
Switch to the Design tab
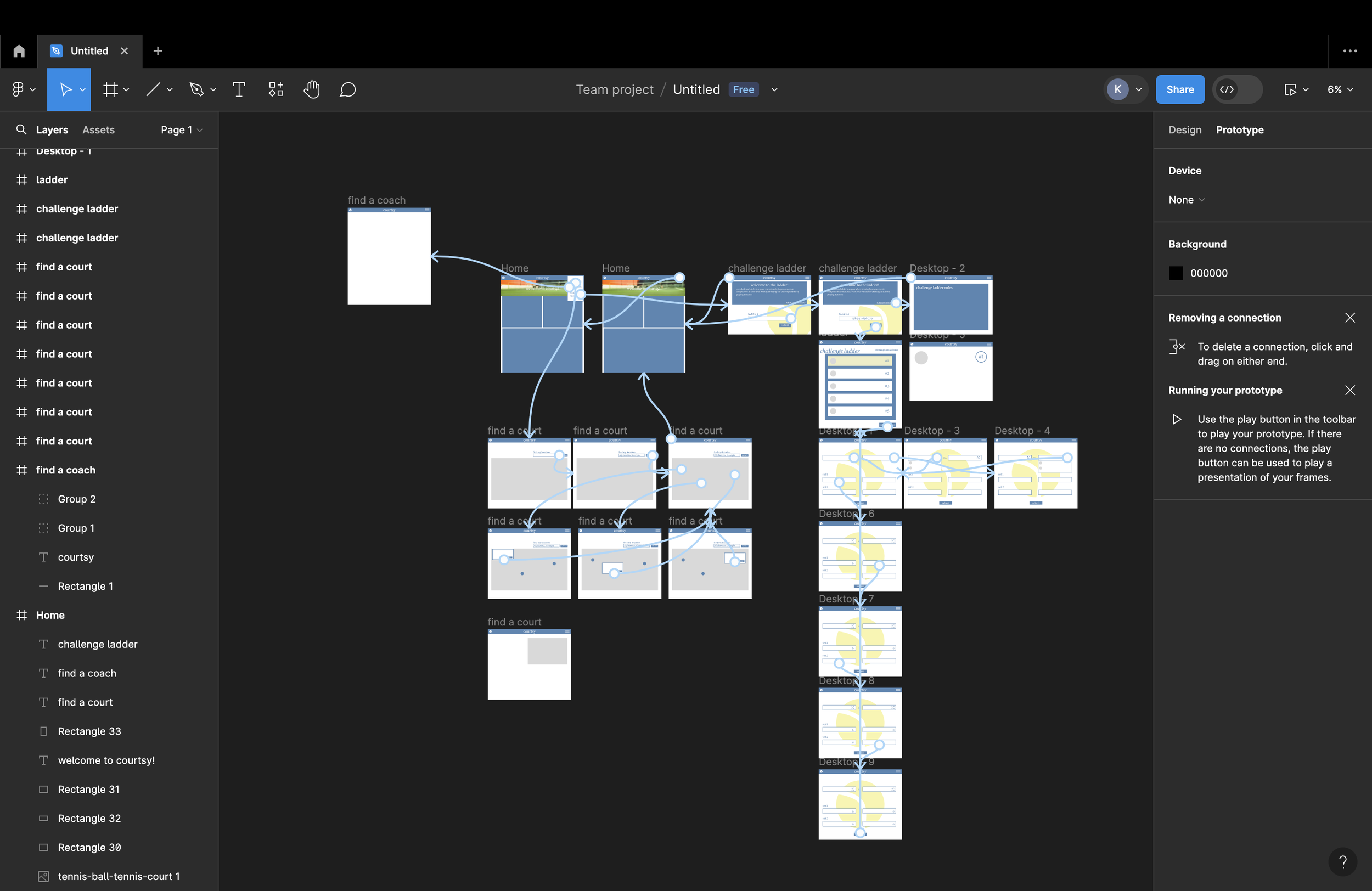[1185, 129]
